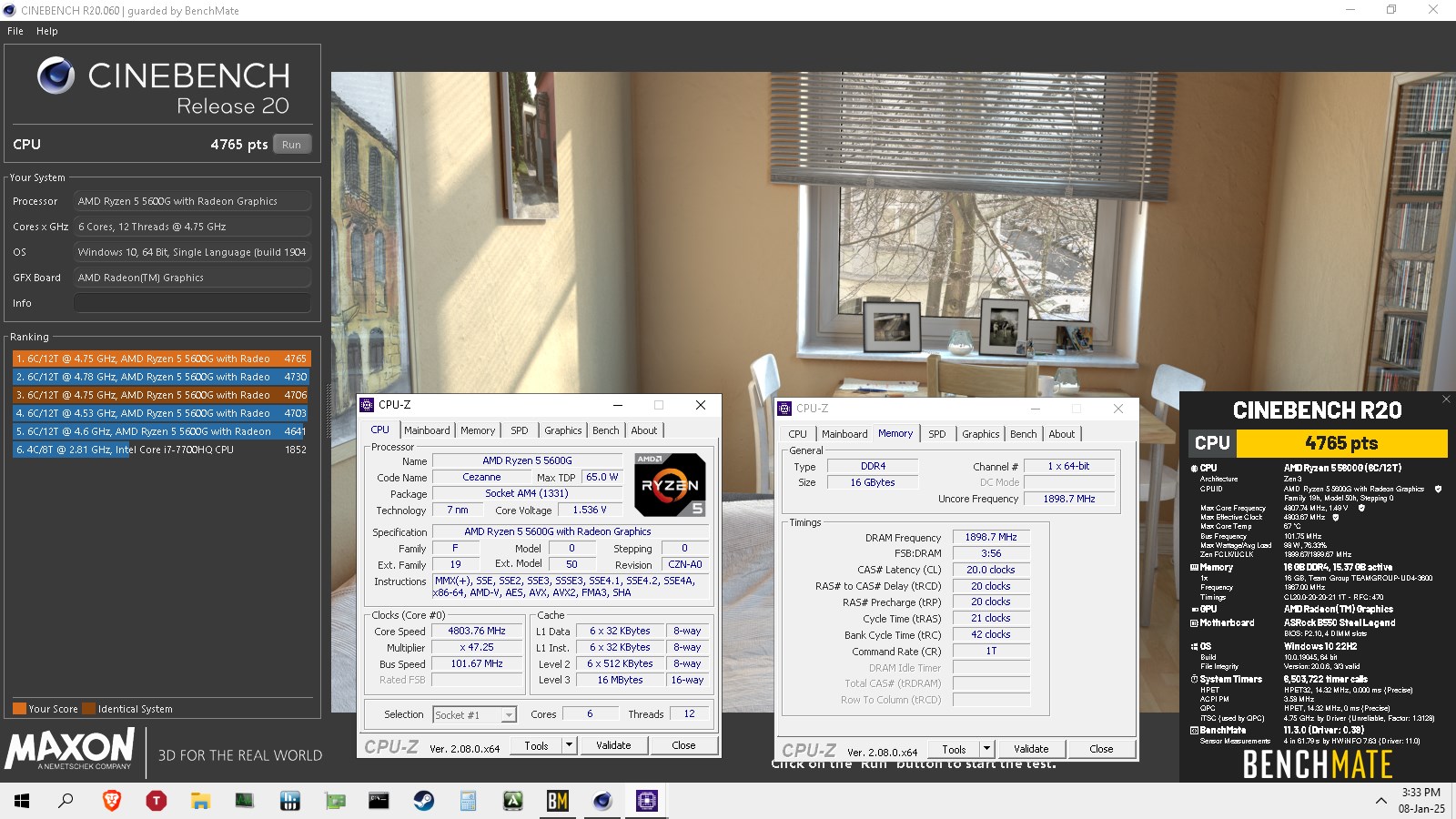
Task: Open the Socket #1 selection dropdown
Action: click(475, 715)
